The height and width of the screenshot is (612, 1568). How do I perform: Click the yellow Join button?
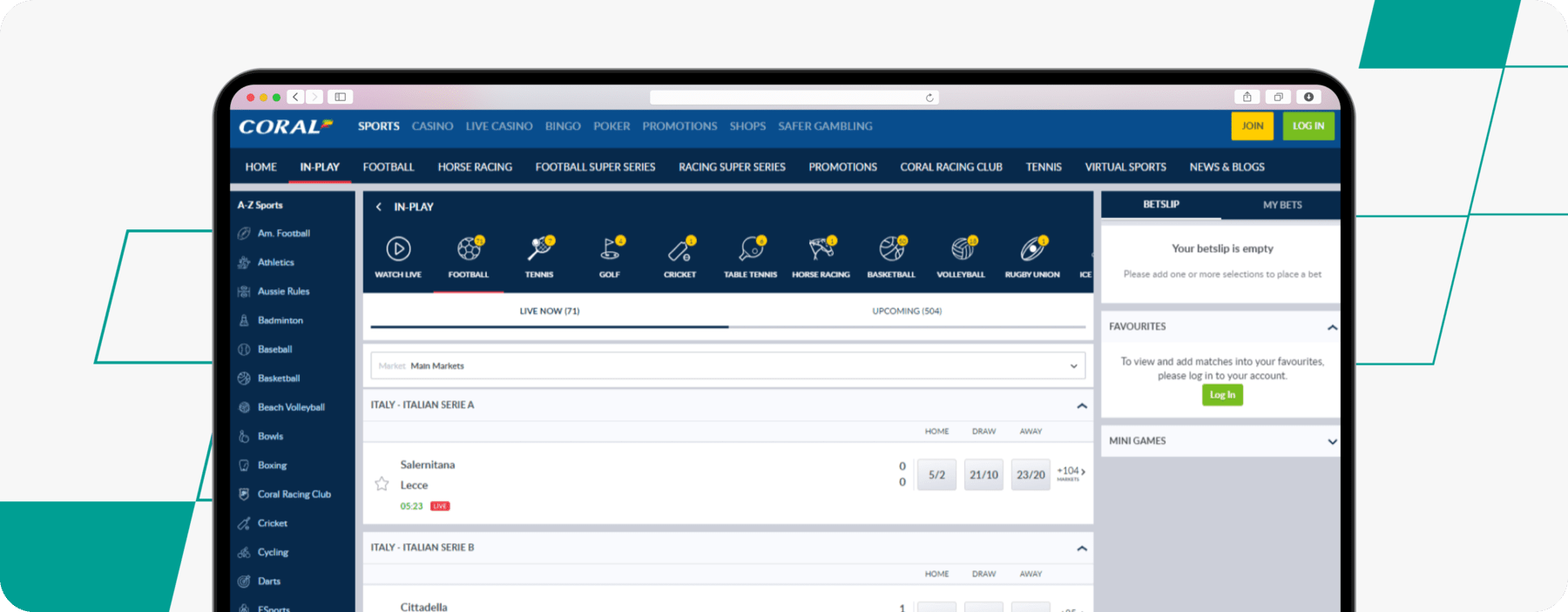pos(1252,126)
